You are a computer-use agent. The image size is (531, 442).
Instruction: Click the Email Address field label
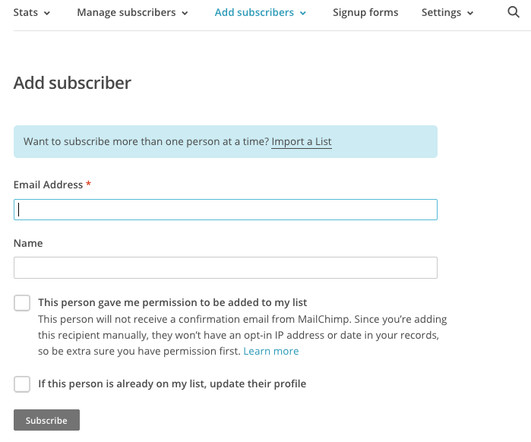click(48, 185)
